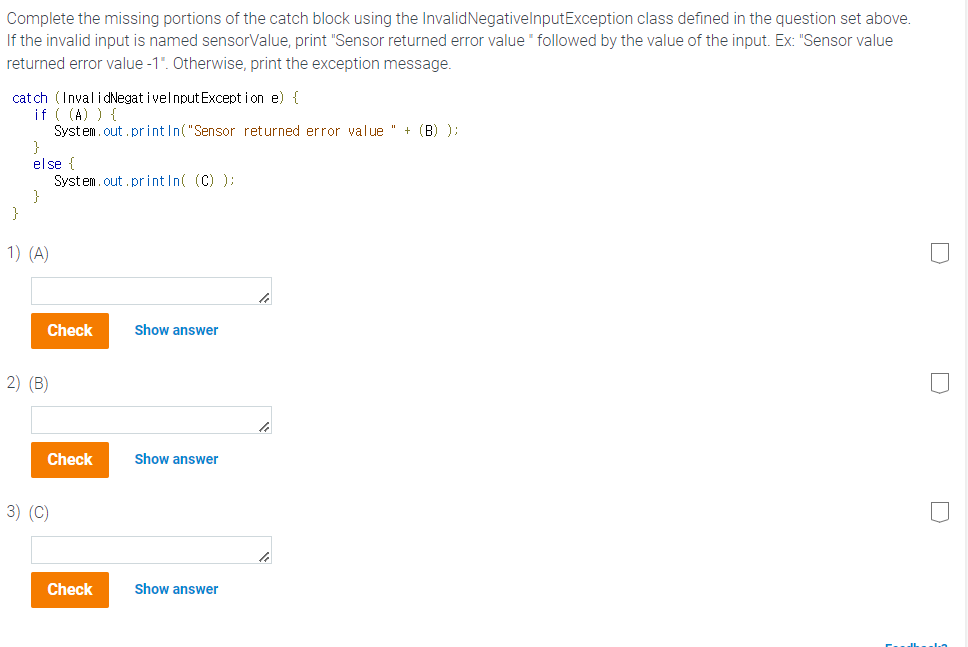Click the resize handle on answer box (B)

click(264, 425)
